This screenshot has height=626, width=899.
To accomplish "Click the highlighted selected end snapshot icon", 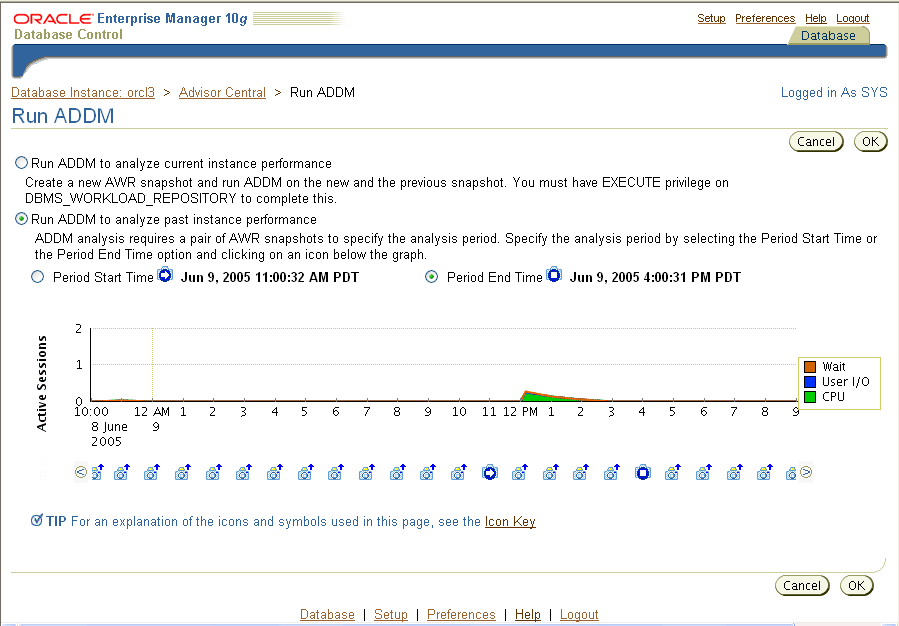I will point(643,471).
